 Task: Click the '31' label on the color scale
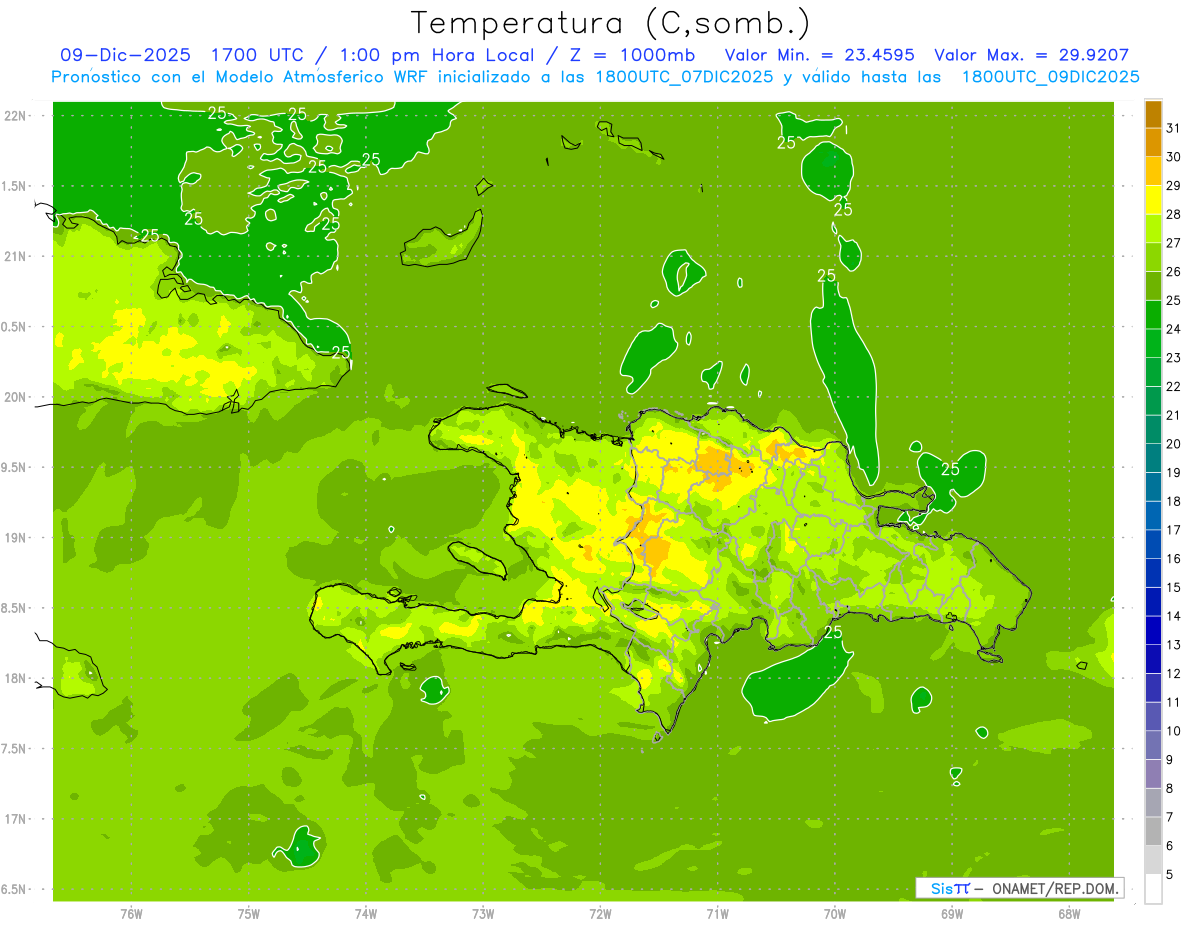tap(1174, 127)
